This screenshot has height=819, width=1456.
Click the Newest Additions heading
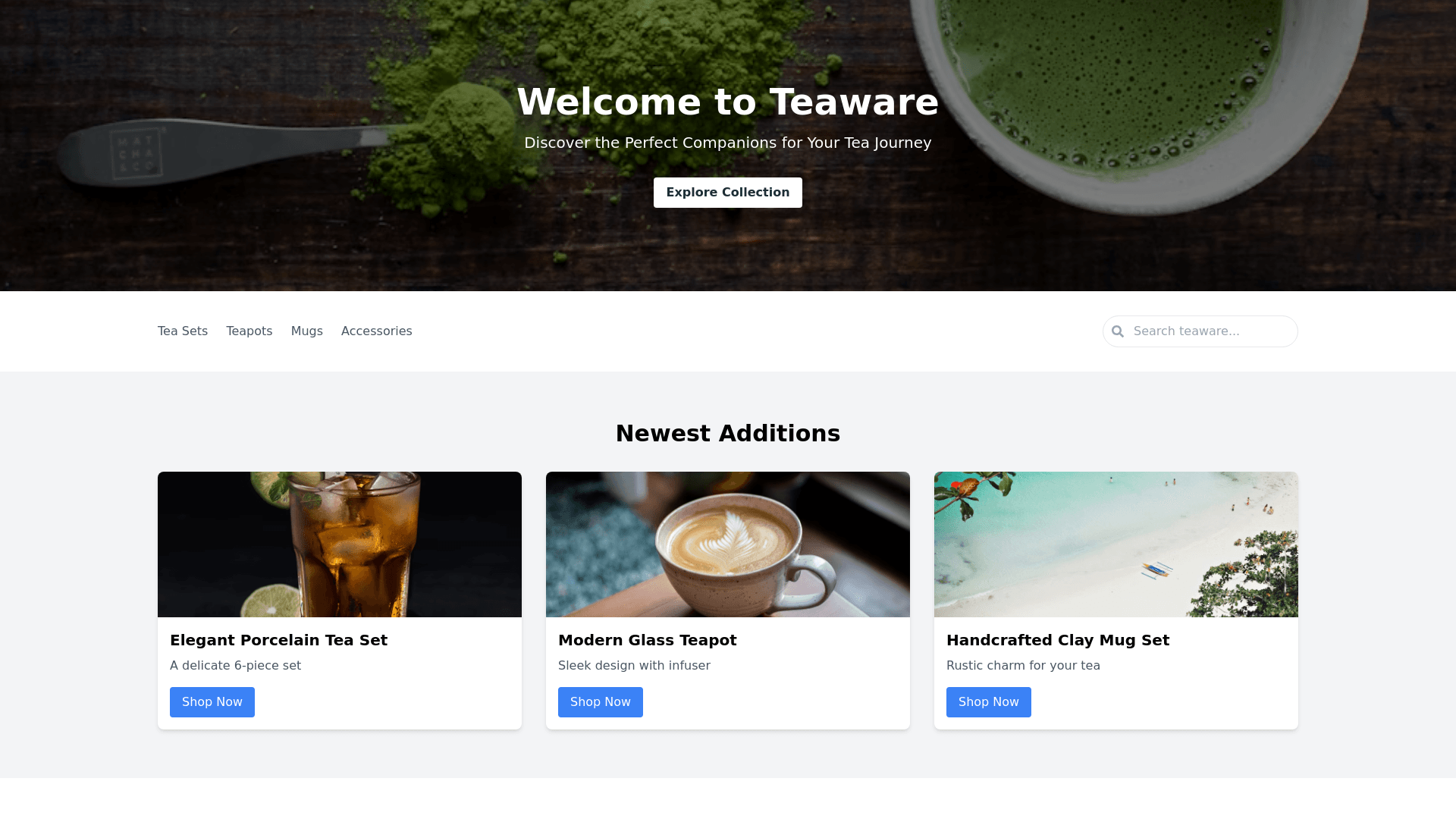(728, 433)
